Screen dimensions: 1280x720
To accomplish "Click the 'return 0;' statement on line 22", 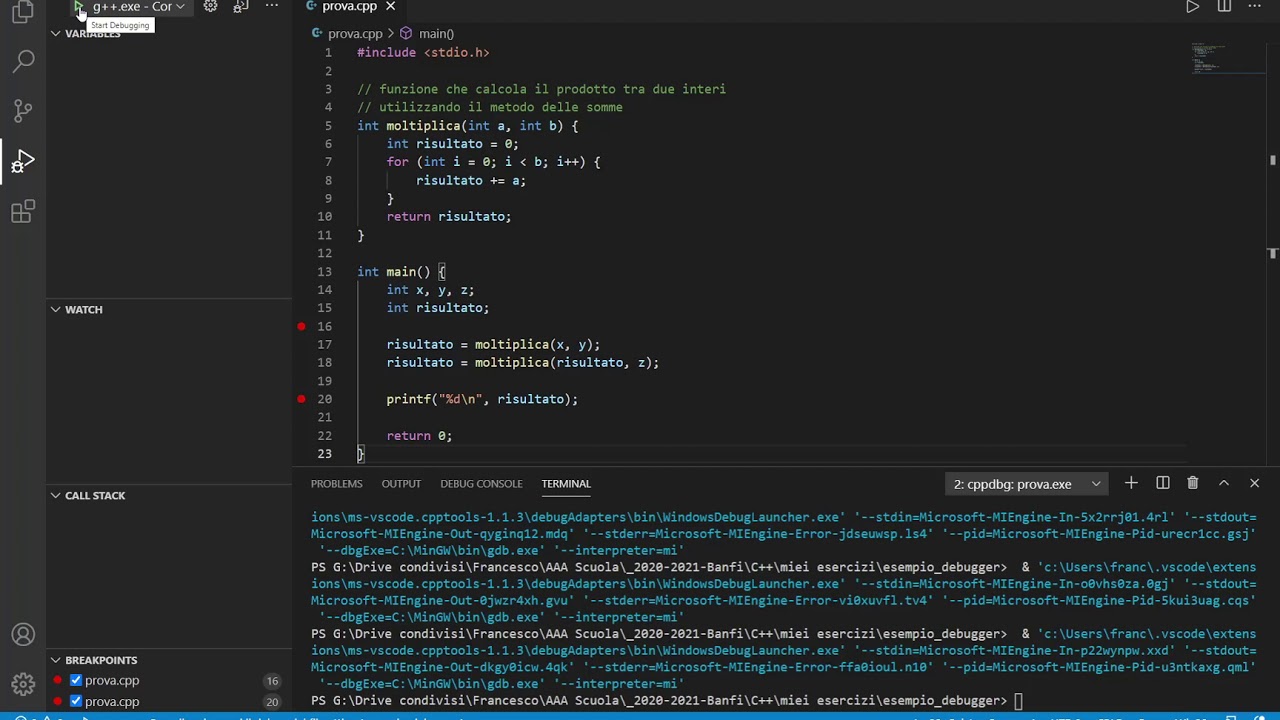I will (x=419, y=436).
